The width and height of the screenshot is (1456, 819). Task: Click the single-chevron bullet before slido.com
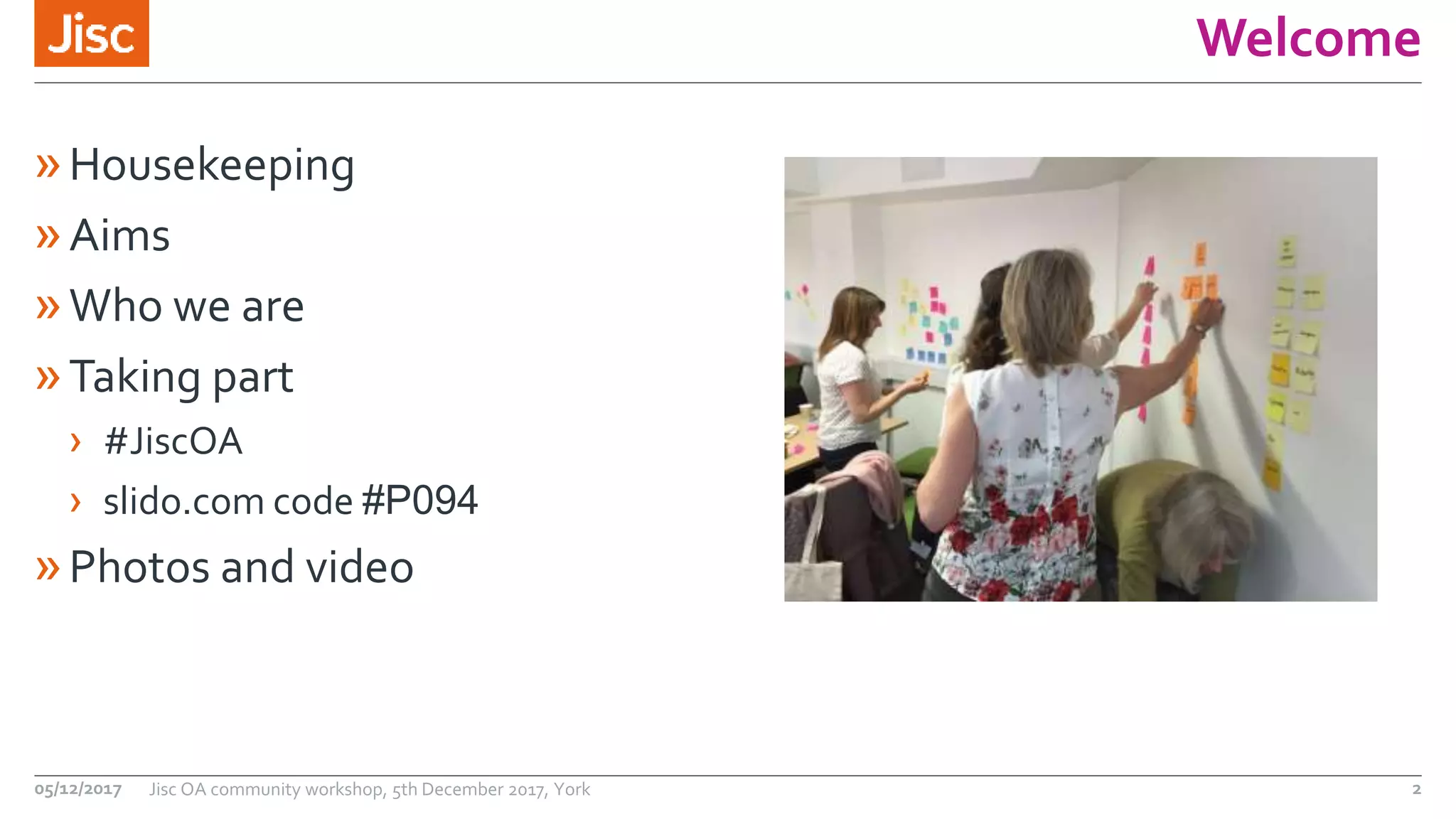pos(75,502)
